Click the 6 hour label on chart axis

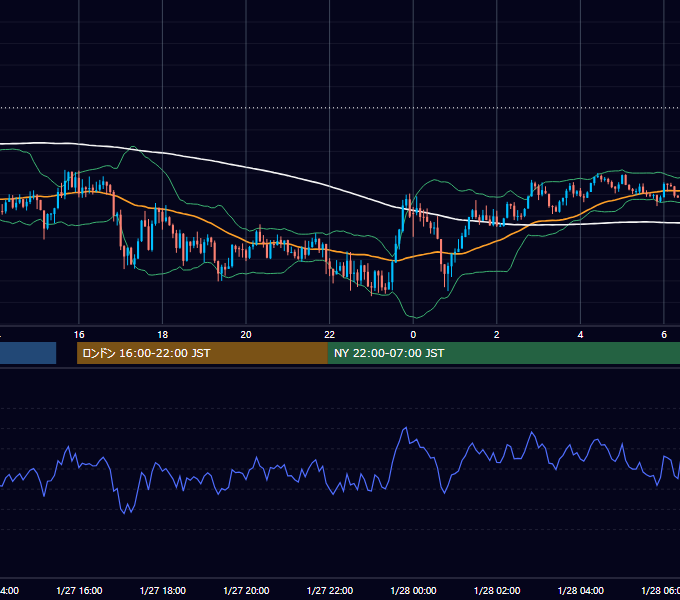pos(664,335)
